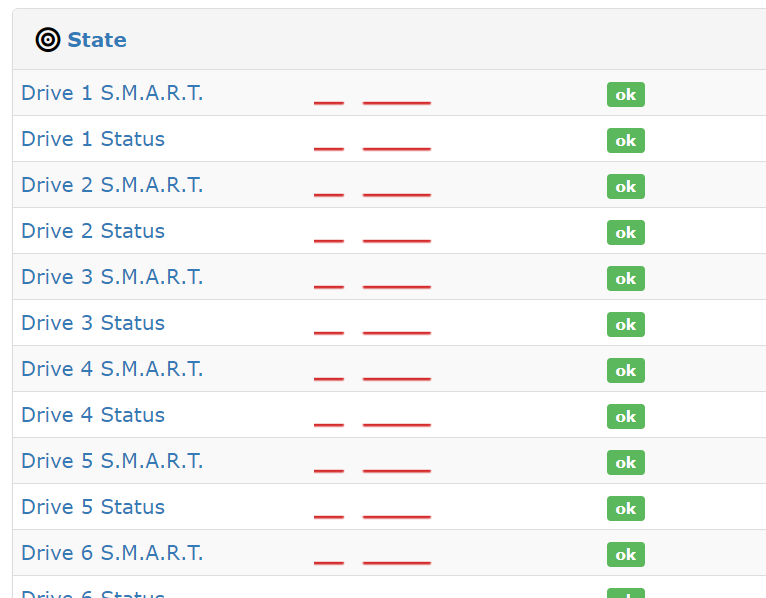Open Drive 4 S.M.A.R.T. service
Screen dimensions: 766x598
(112, 369)
